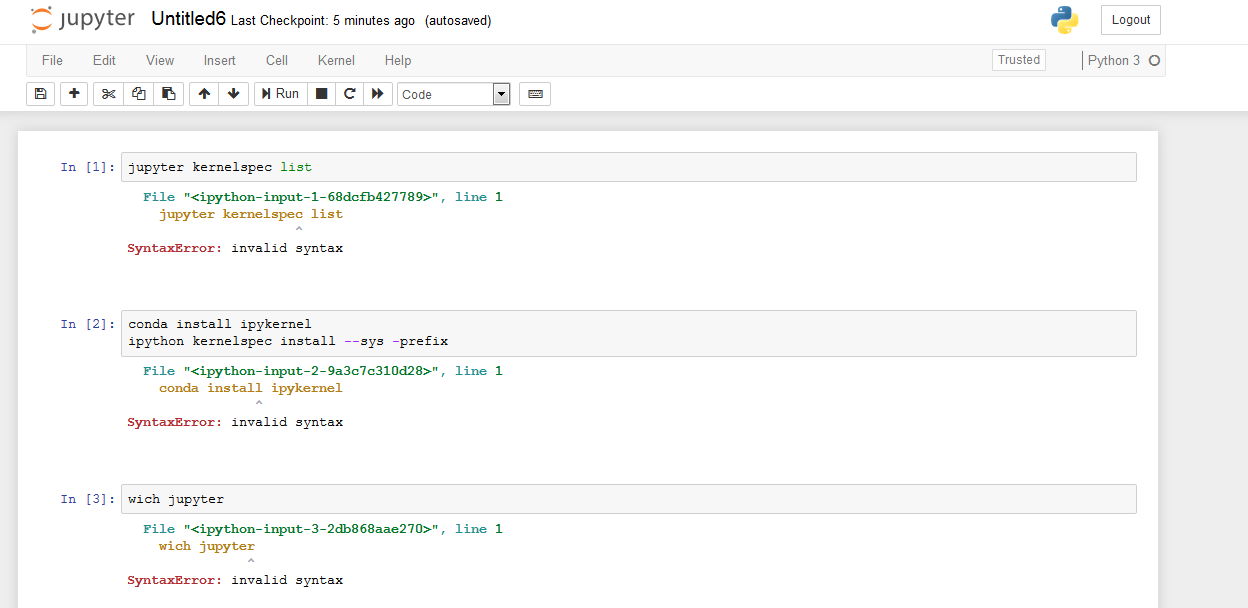Paste a cell using the paste icon

point(168,93)
